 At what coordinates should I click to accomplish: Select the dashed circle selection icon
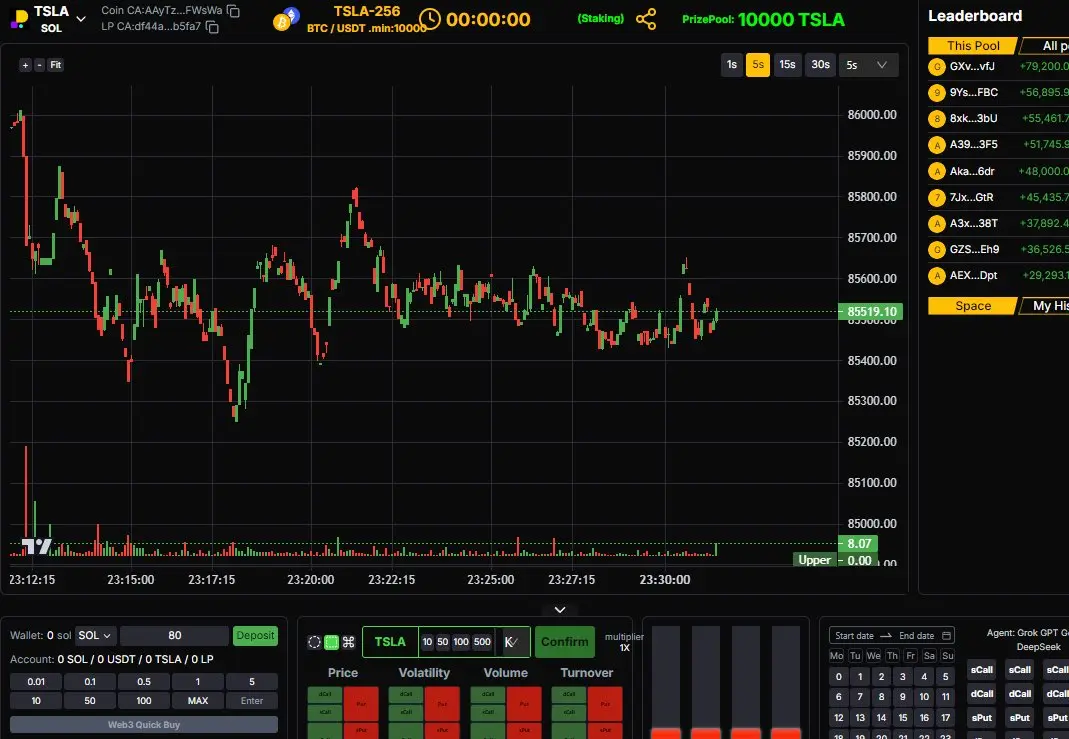314,642
